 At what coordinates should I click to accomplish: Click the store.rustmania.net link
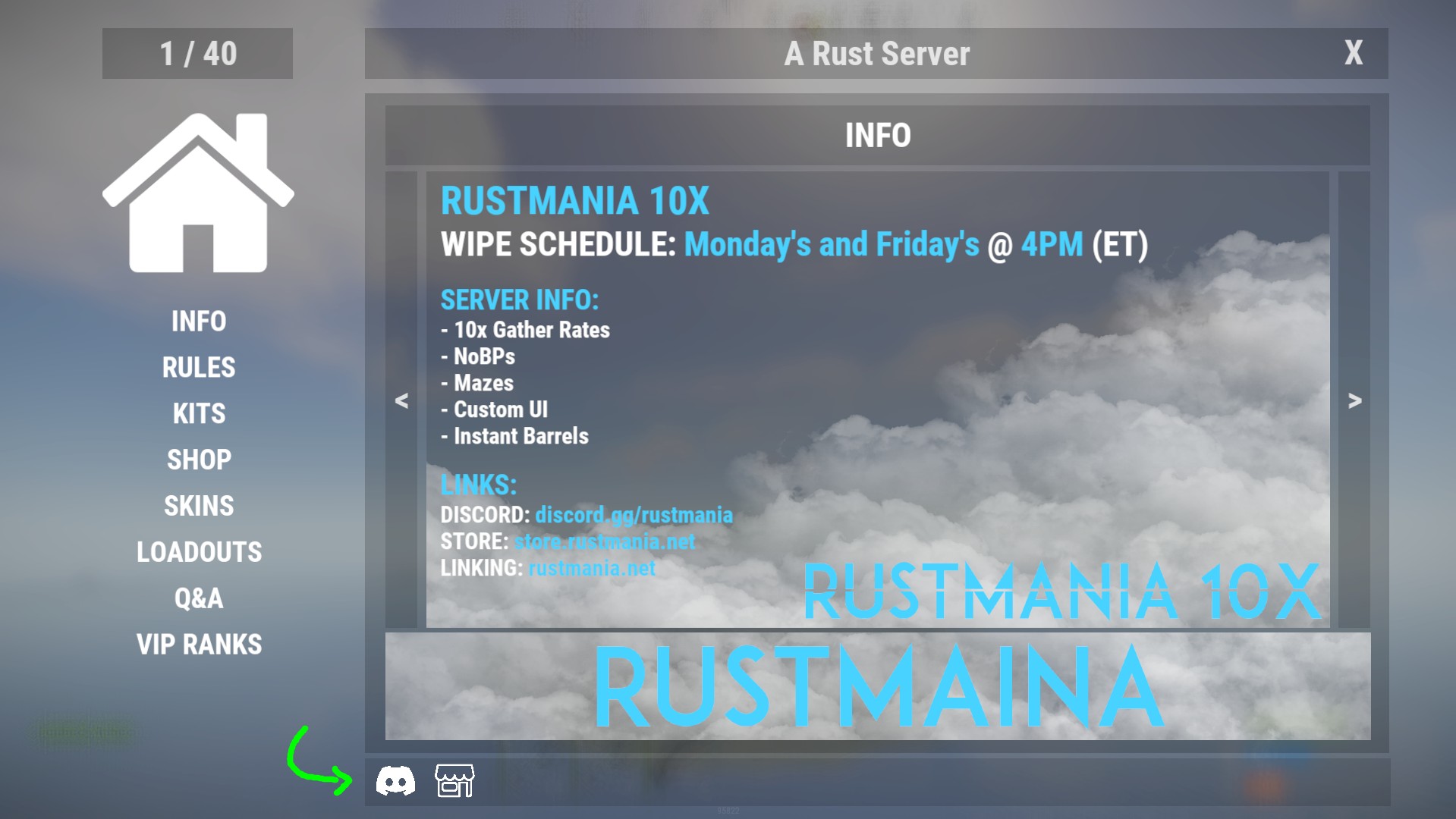[x=604, y=541]
